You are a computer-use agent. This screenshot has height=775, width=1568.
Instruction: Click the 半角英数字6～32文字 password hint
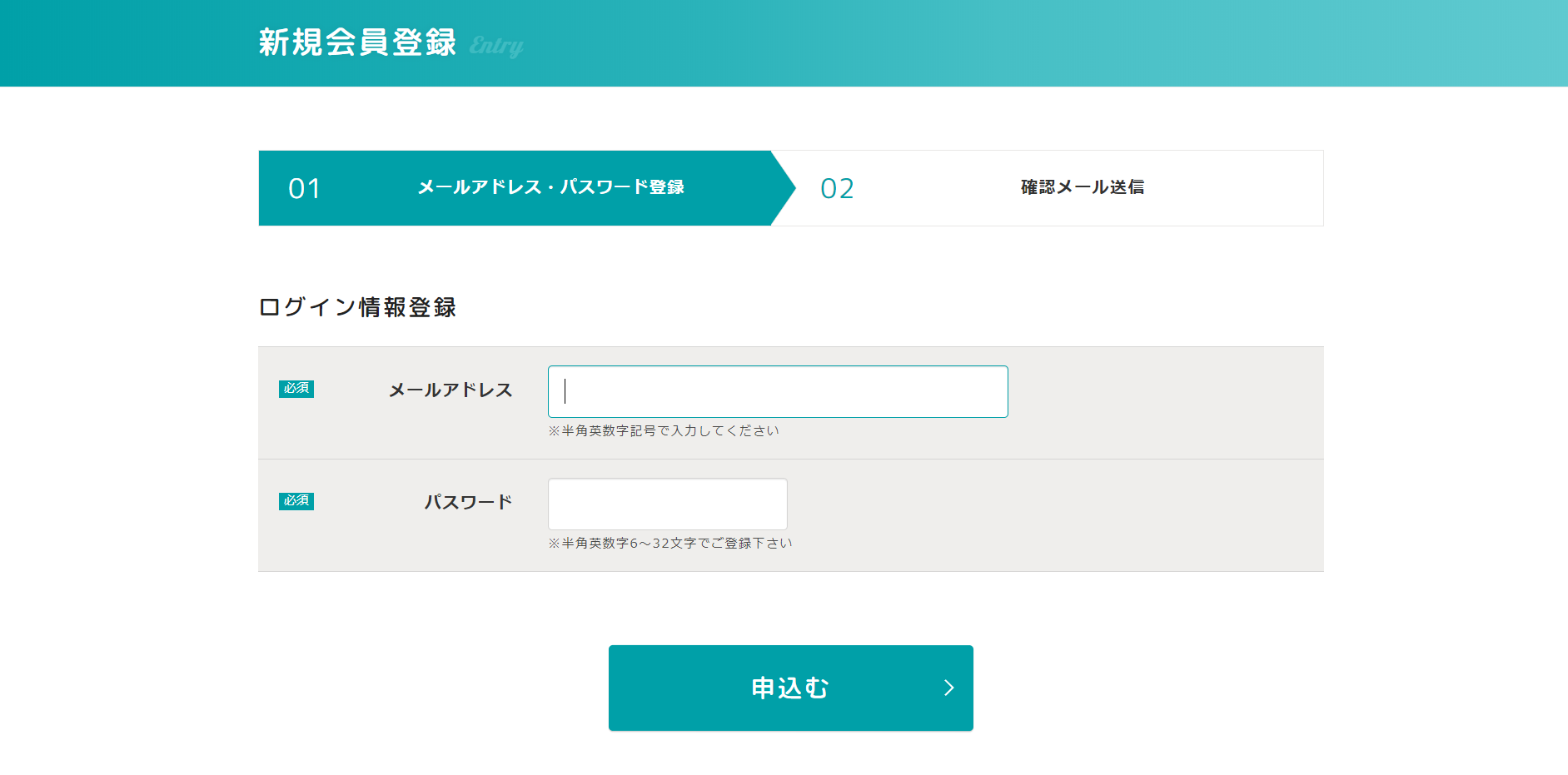coord(670,544)
